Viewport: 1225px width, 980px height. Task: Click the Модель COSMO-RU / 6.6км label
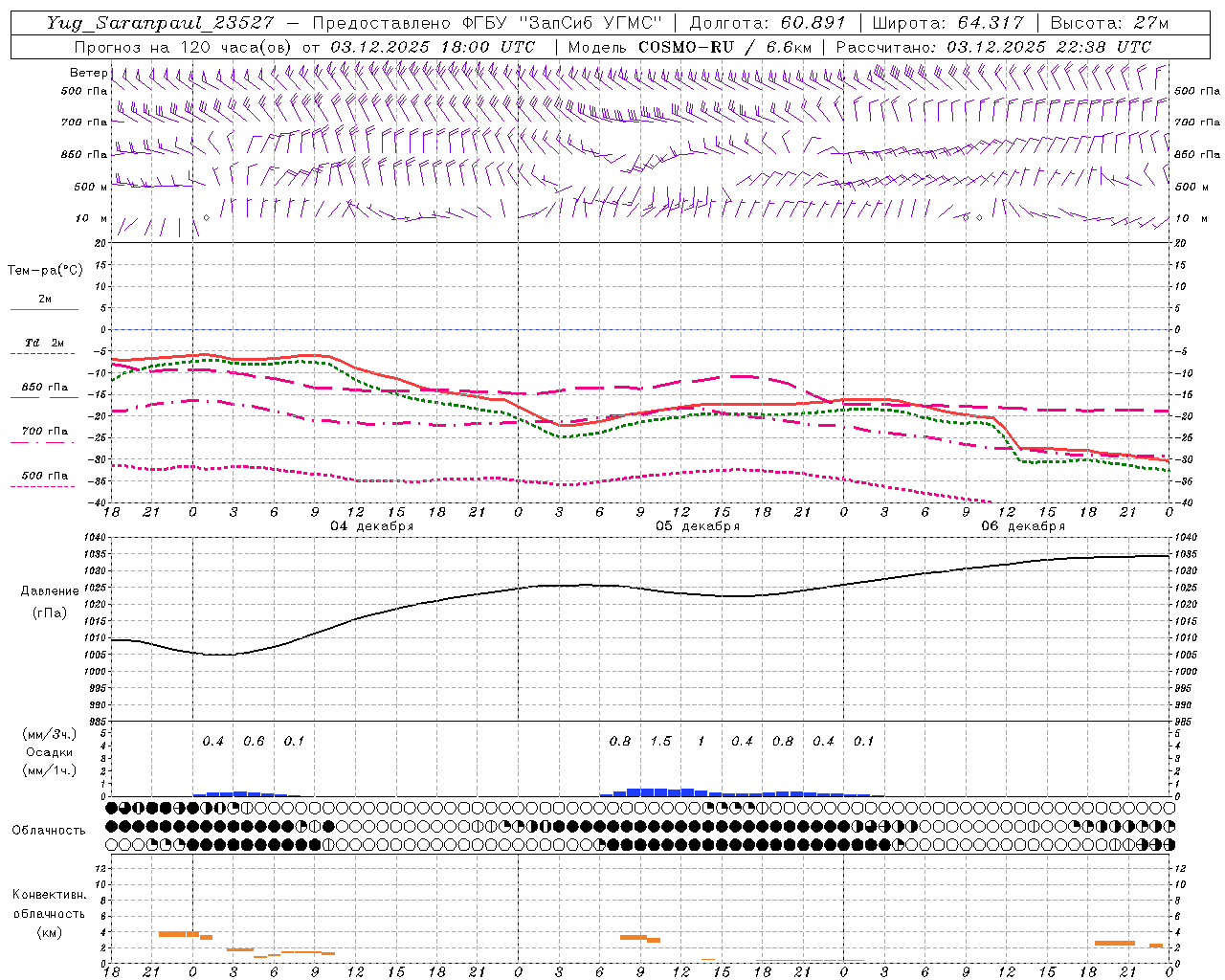(690, 47)
